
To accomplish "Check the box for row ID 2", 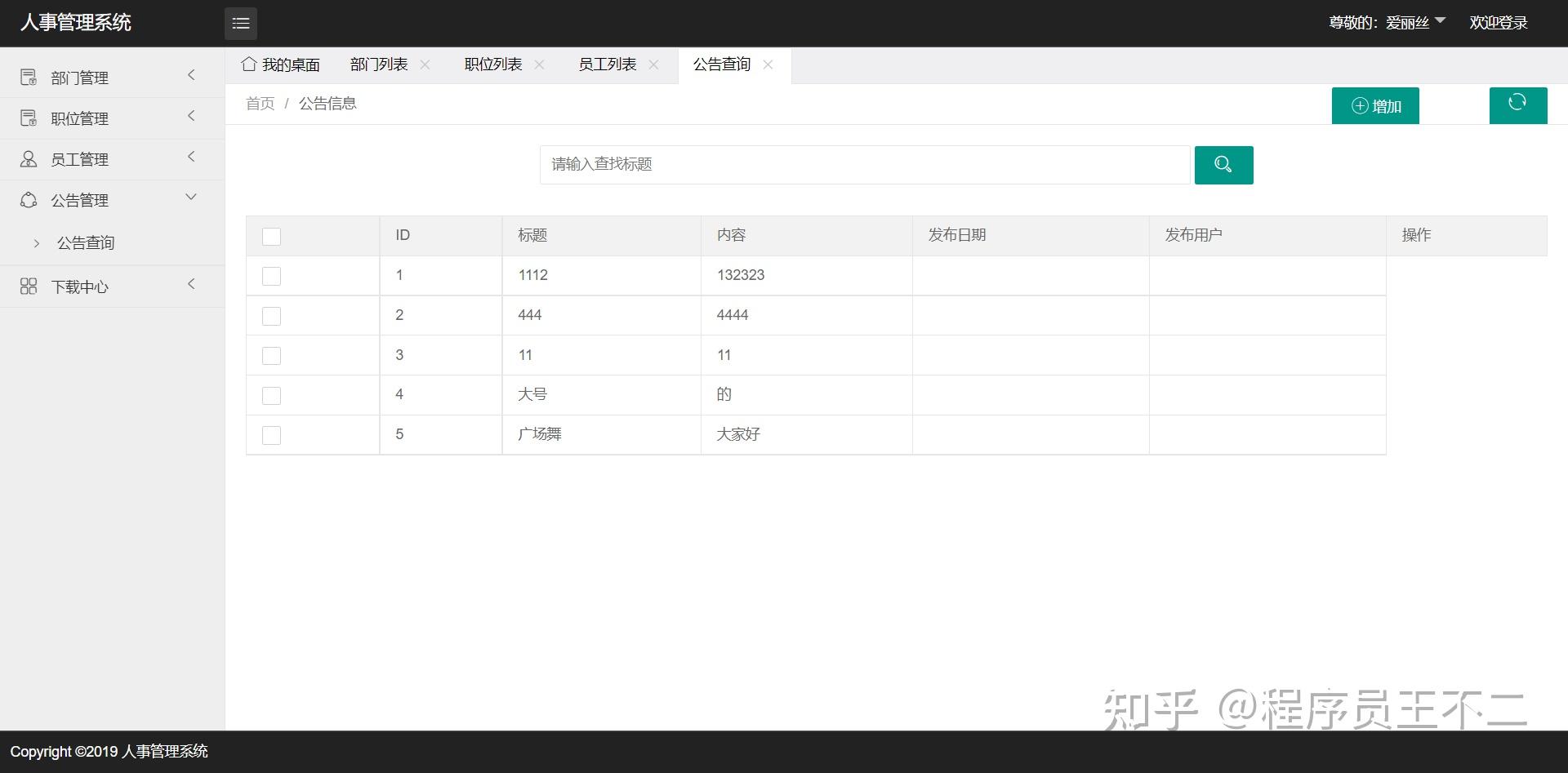I will pyautogui.click(x=271, y=317).
